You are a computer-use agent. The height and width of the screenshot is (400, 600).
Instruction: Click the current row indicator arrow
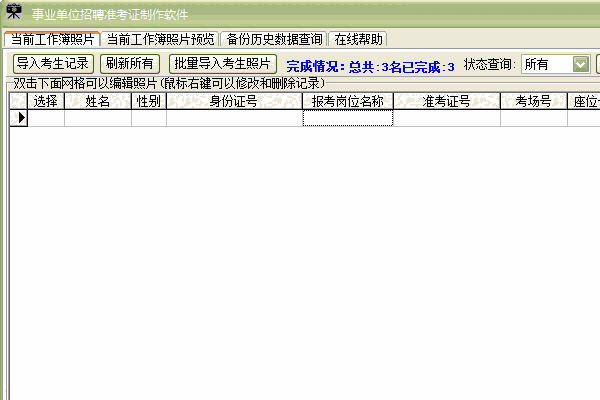pyautogui.click(x=19, y=118)
